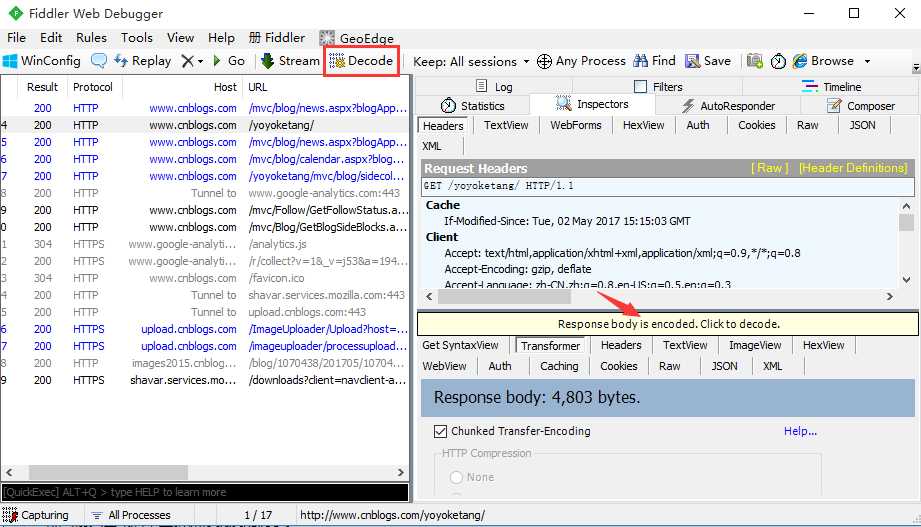Open the Composer tab
Viewport: 921px width, 527px height.
[x=861, y=106]
